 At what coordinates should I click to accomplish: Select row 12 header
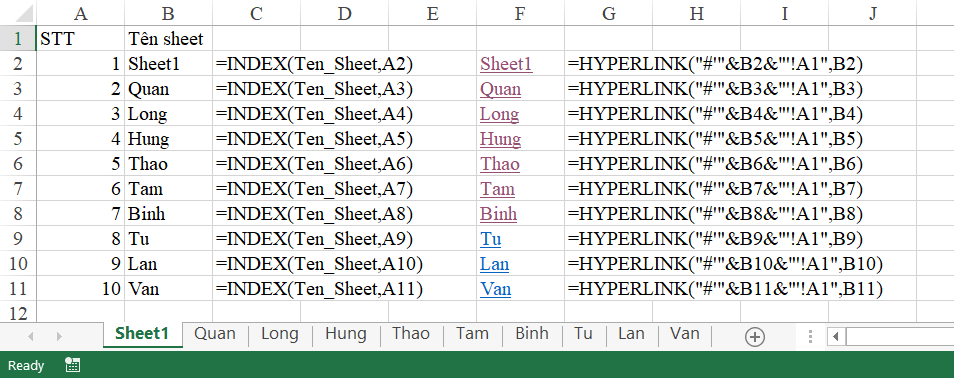point(18,313)
